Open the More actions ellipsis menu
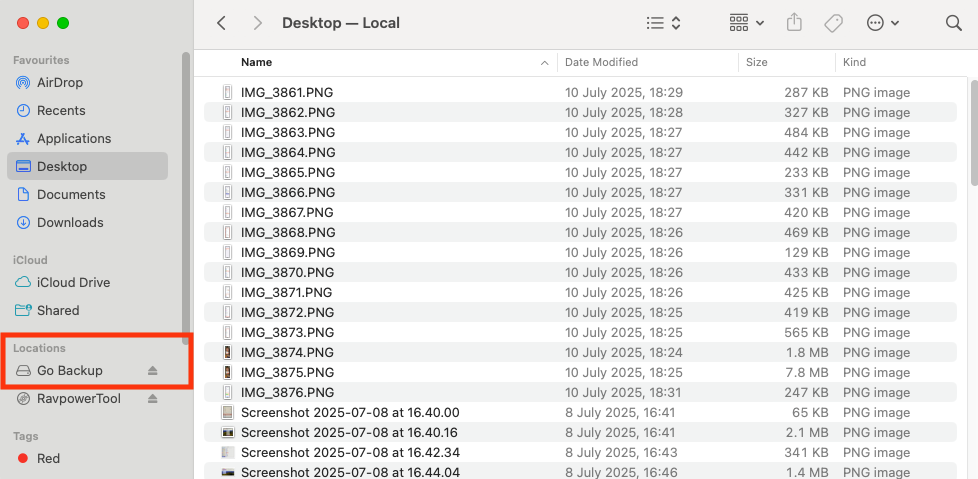 point(883,23)
